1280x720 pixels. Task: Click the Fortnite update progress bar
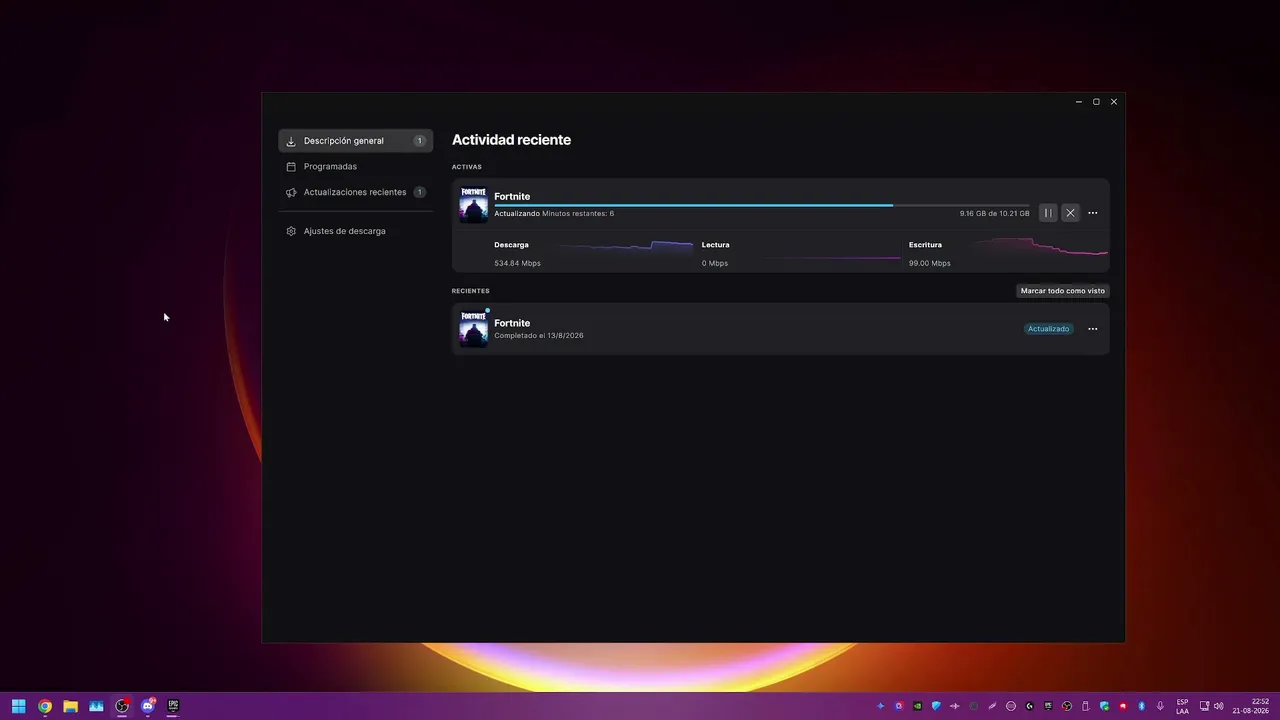[761, 205]
